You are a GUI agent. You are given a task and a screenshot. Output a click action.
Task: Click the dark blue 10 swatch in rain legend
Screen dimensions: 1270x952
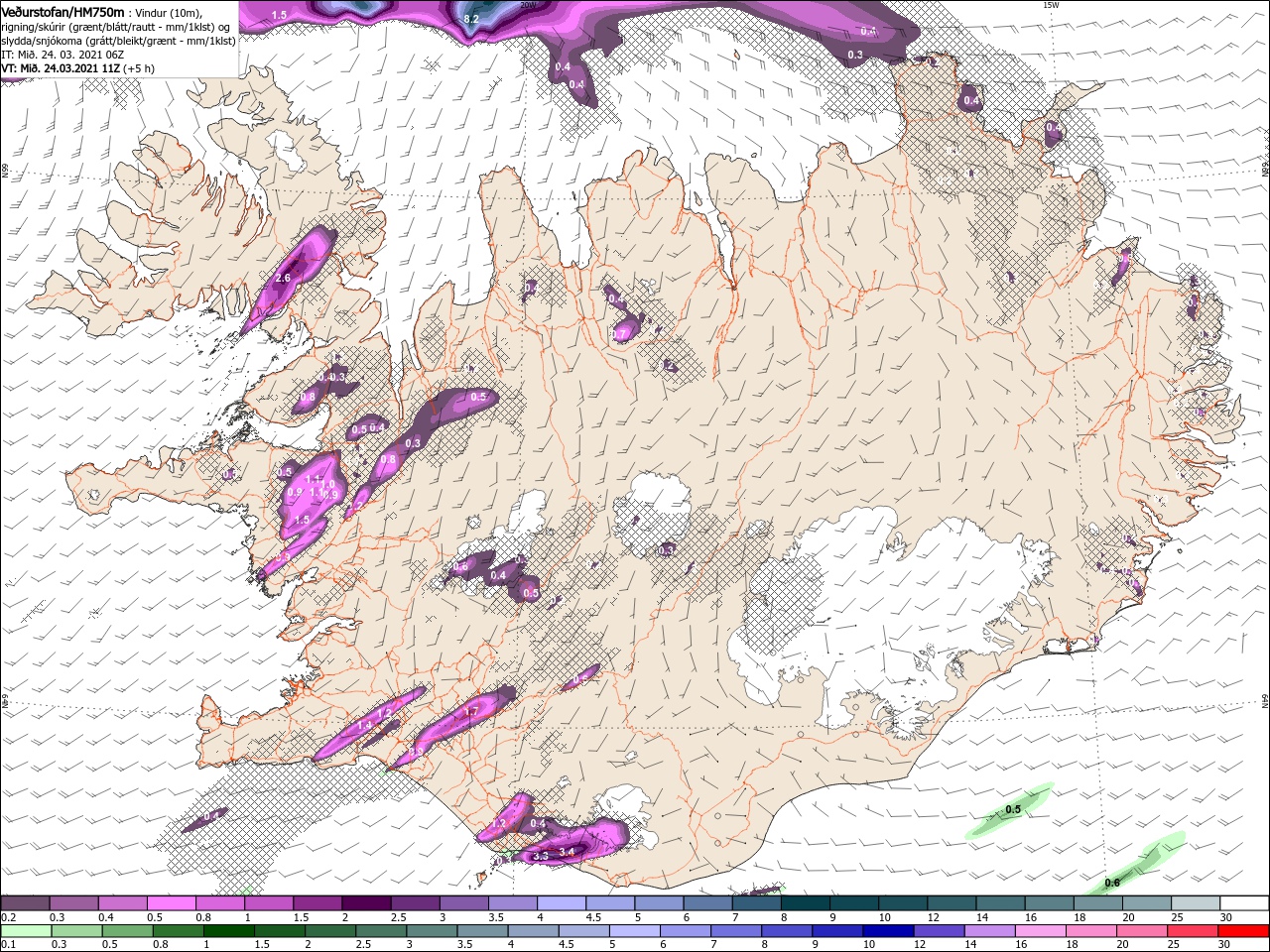click(x=889, y=930)
